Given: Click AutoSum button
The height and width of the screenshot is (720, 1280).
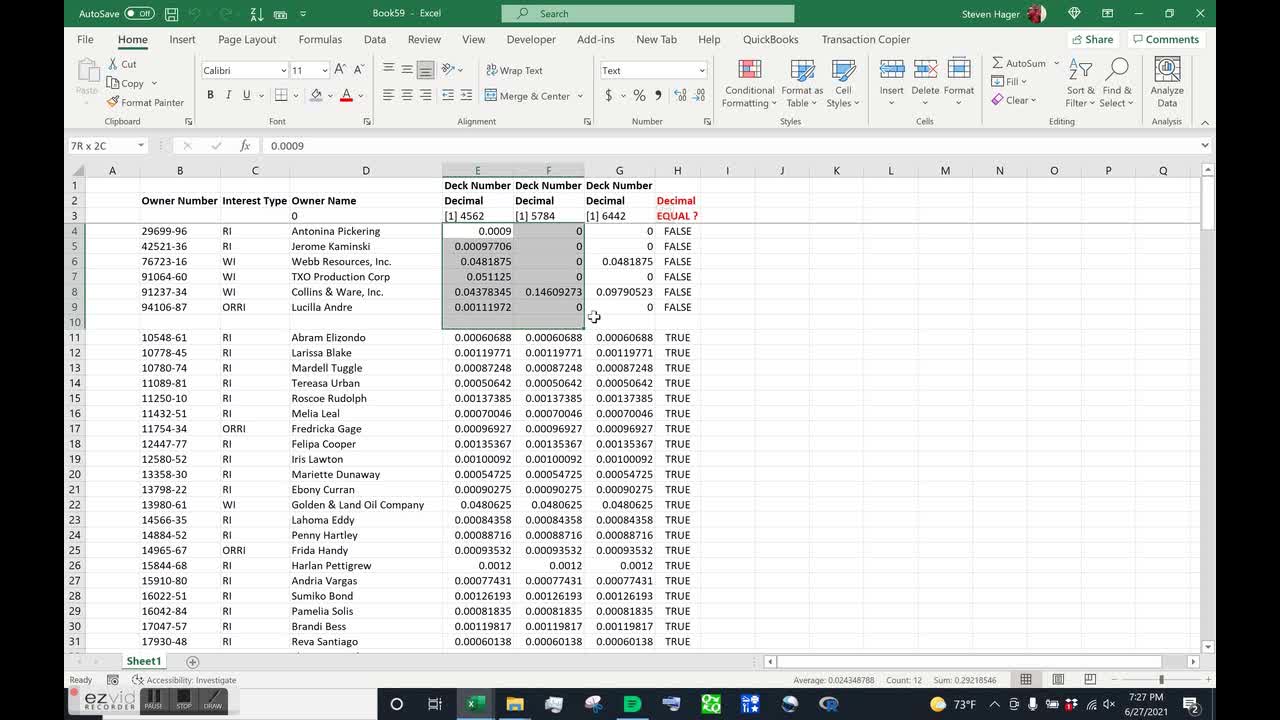Looking at the screenshot, I should [1019, 63].
